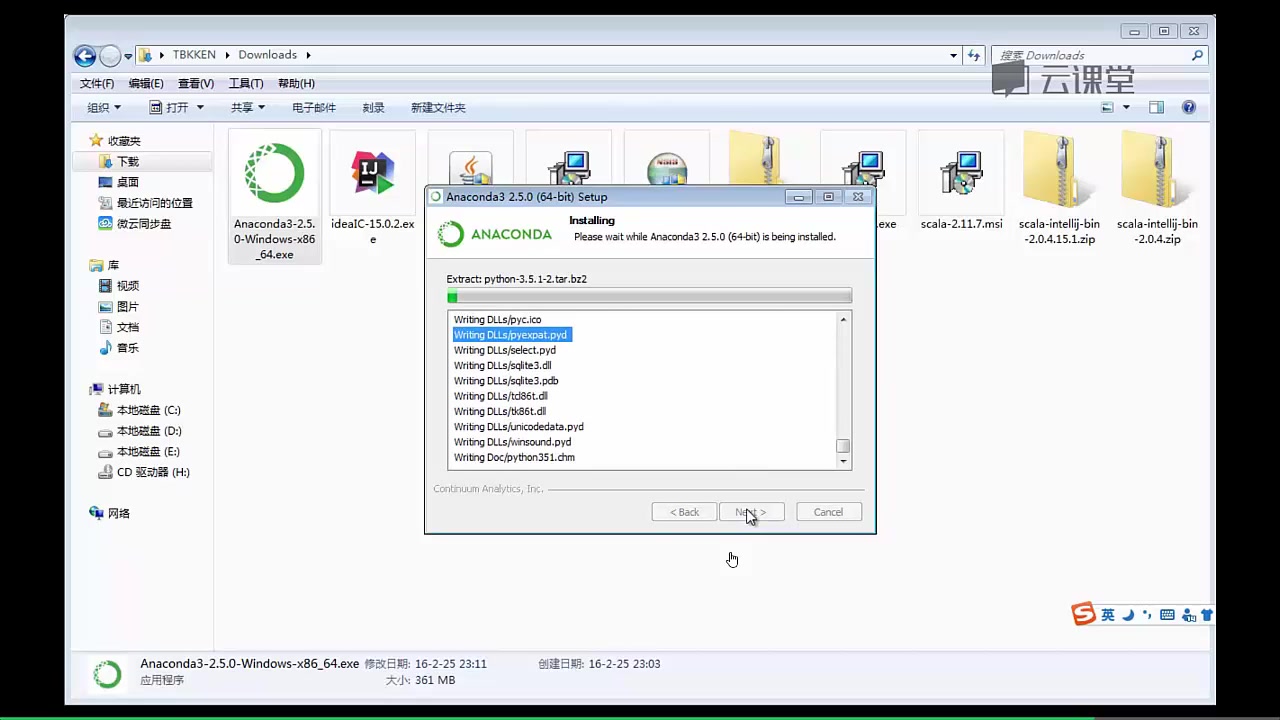This screenshot has height=720, width=1280.
Task: Expand the view options dropdown arrow
Action: click(1126, 107)
